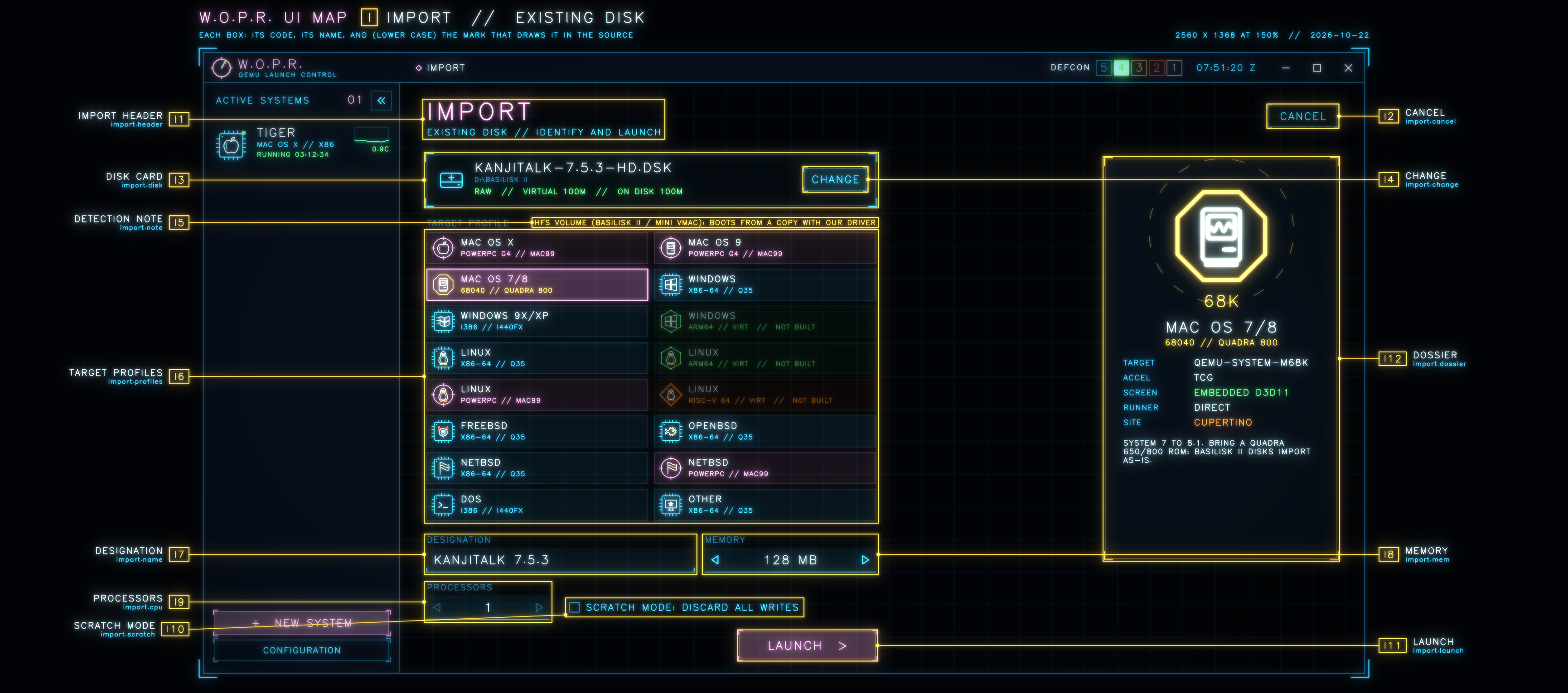This screenshot has width=1568, height=693.
Task: Click the disk drive icon on the disk card
Action: point(451,179)
